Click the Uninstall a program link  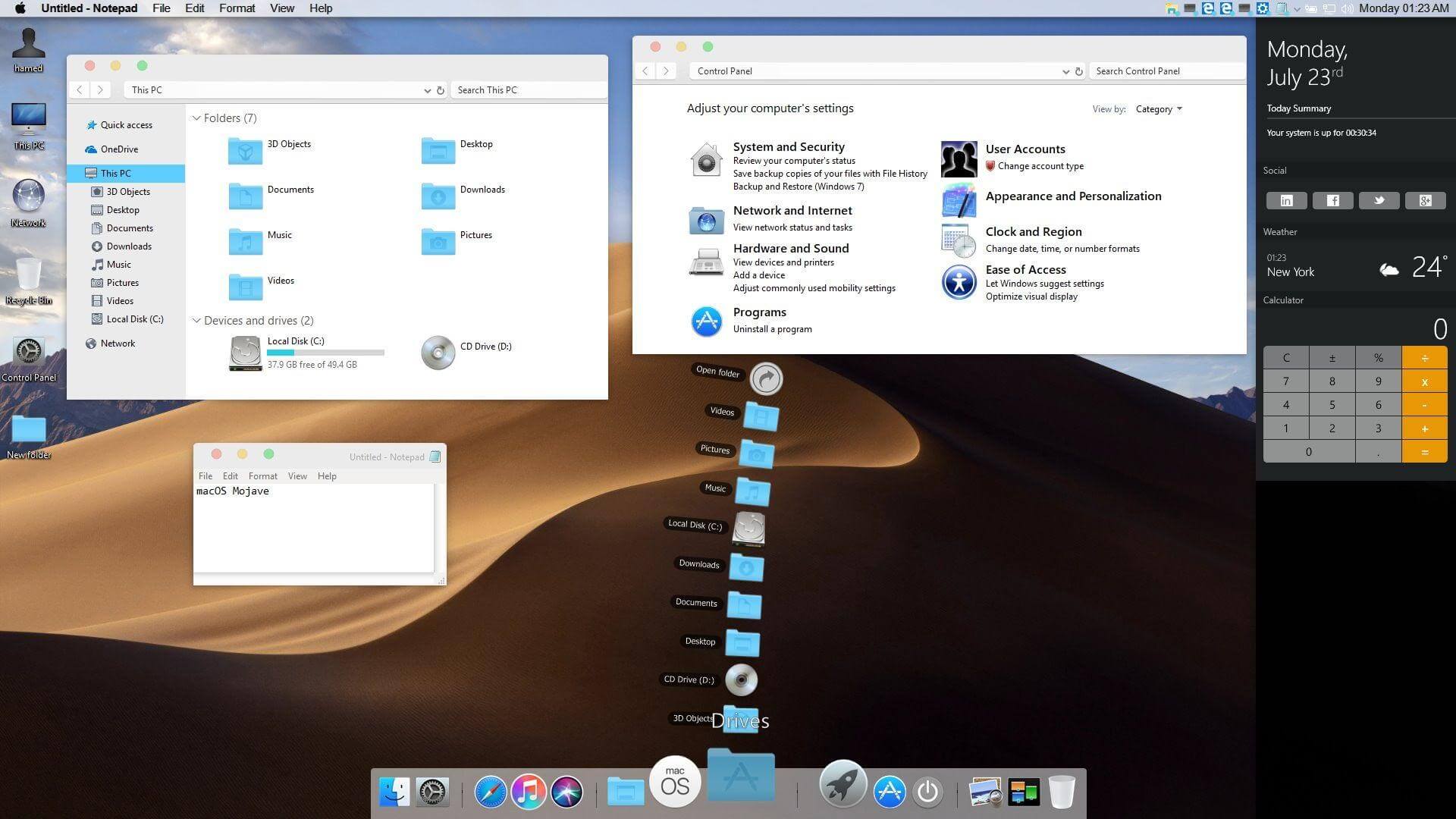click(x=772, y=328)
